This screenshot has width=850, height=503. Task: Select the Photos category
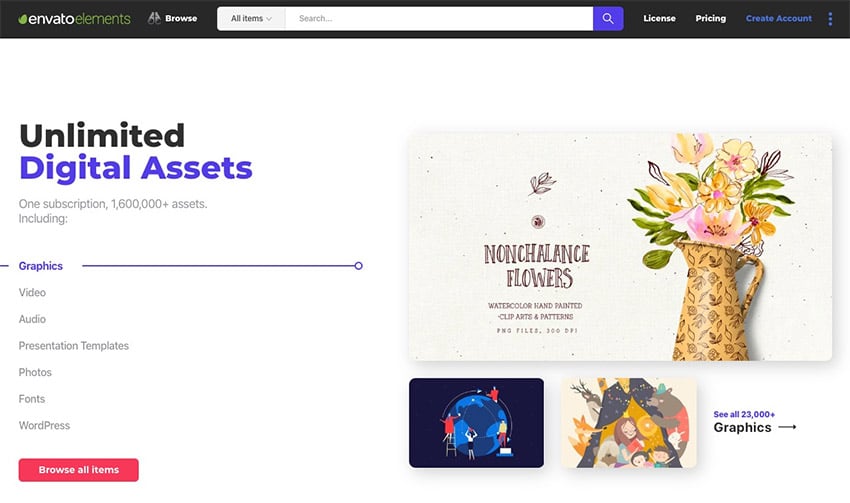(35, 372)
